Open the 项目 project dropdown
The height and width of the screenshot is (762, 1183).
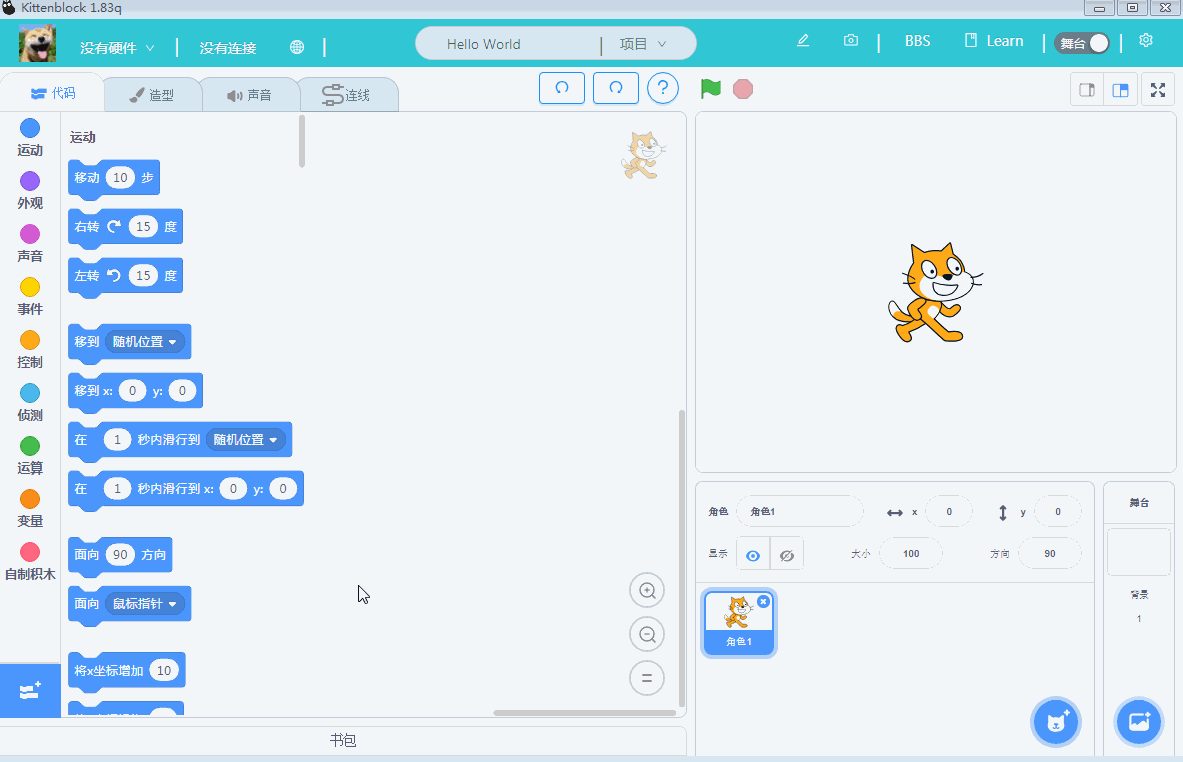point(644,44)
